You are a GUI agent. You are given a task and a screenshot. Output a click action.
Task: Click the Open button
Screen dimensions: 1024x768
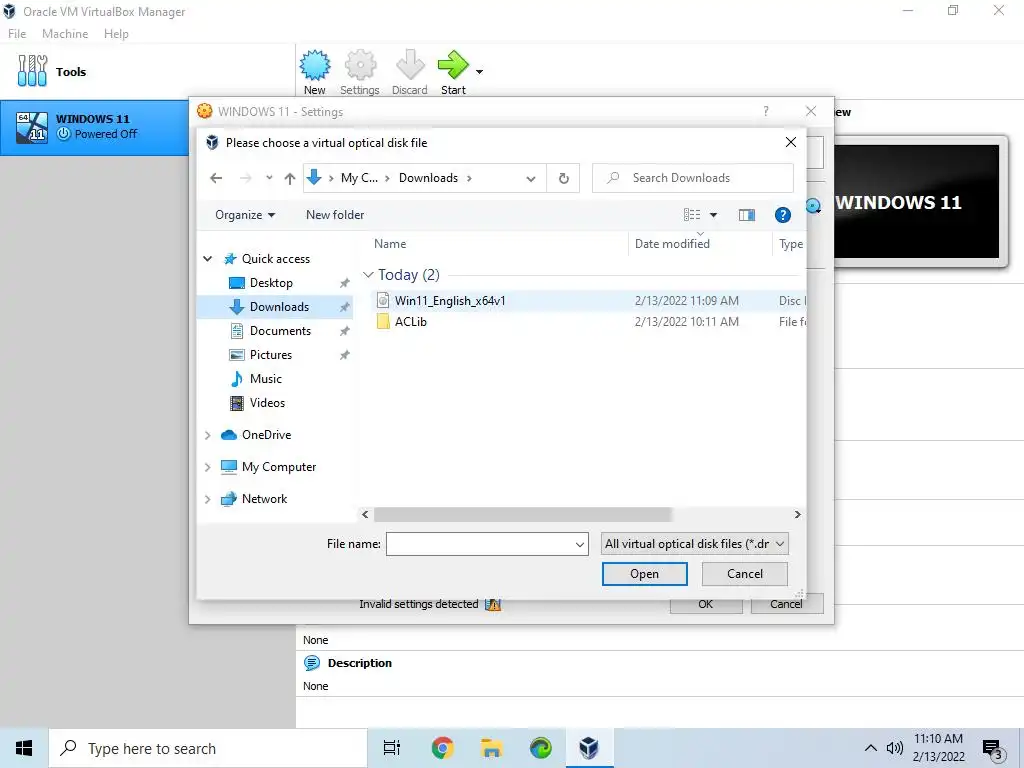tap(645, 574)
